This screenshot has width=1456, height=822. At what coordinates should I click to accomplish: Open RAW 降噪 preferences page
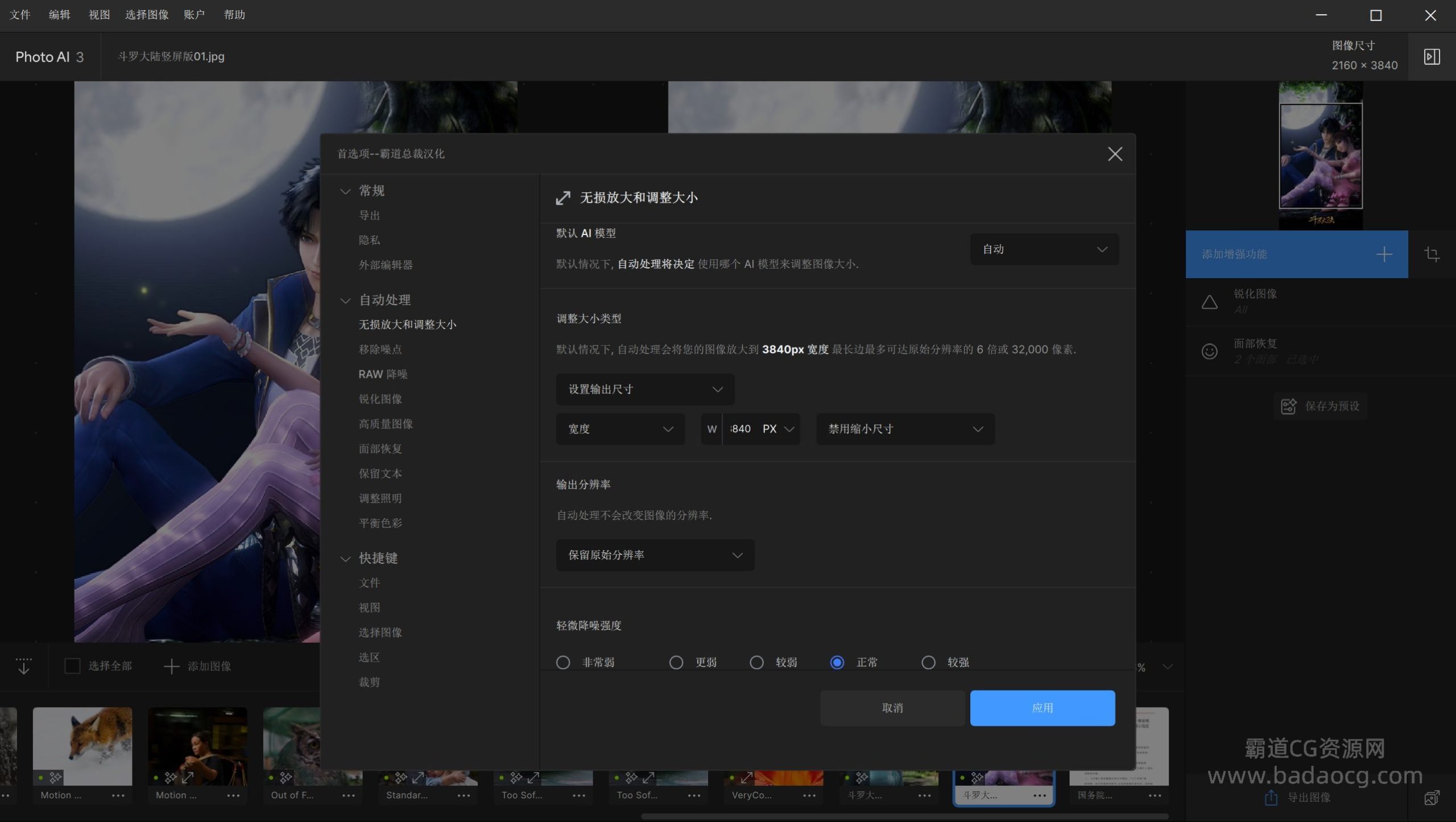383,374
